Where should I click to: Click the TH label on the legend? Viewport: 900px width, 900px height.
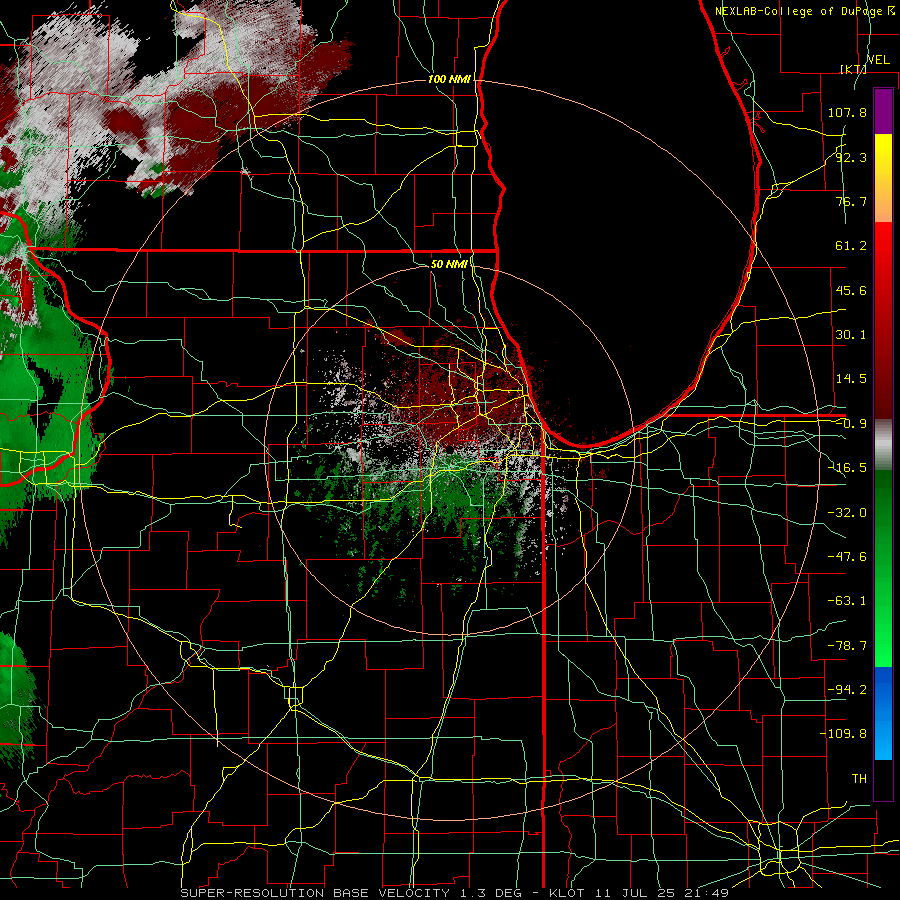859,779
